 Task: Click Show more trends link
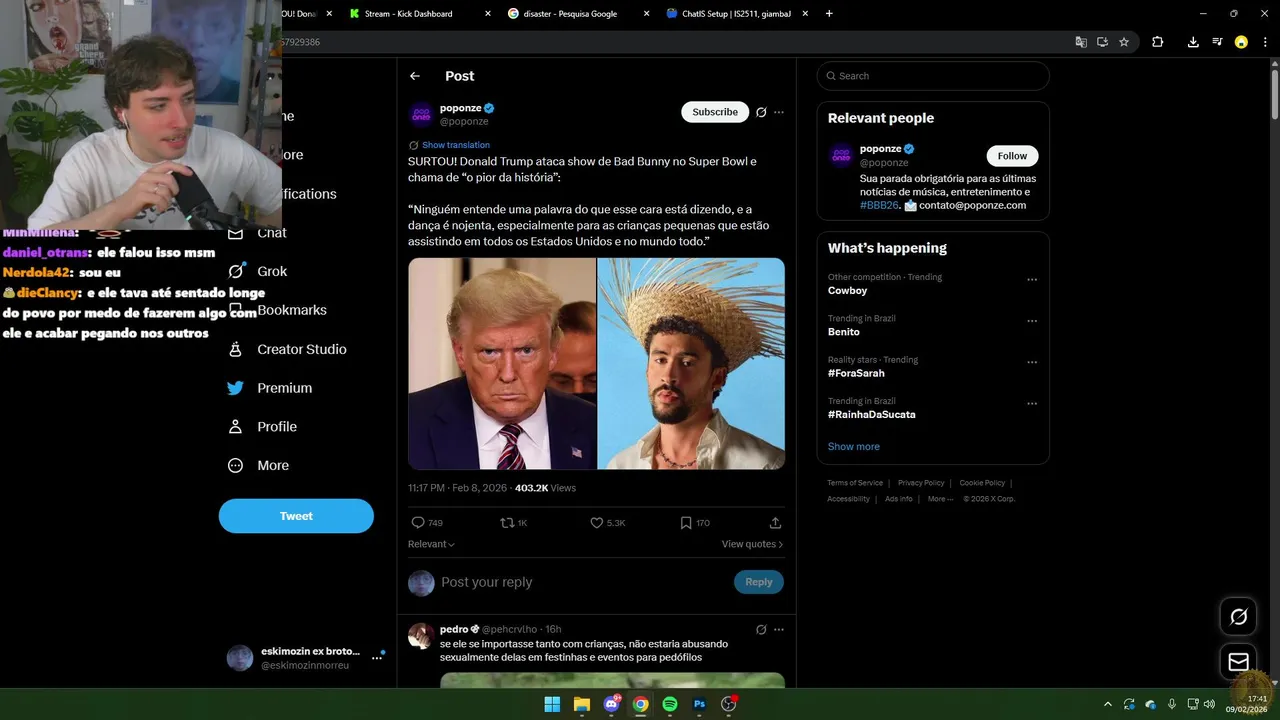click(854, 447)
